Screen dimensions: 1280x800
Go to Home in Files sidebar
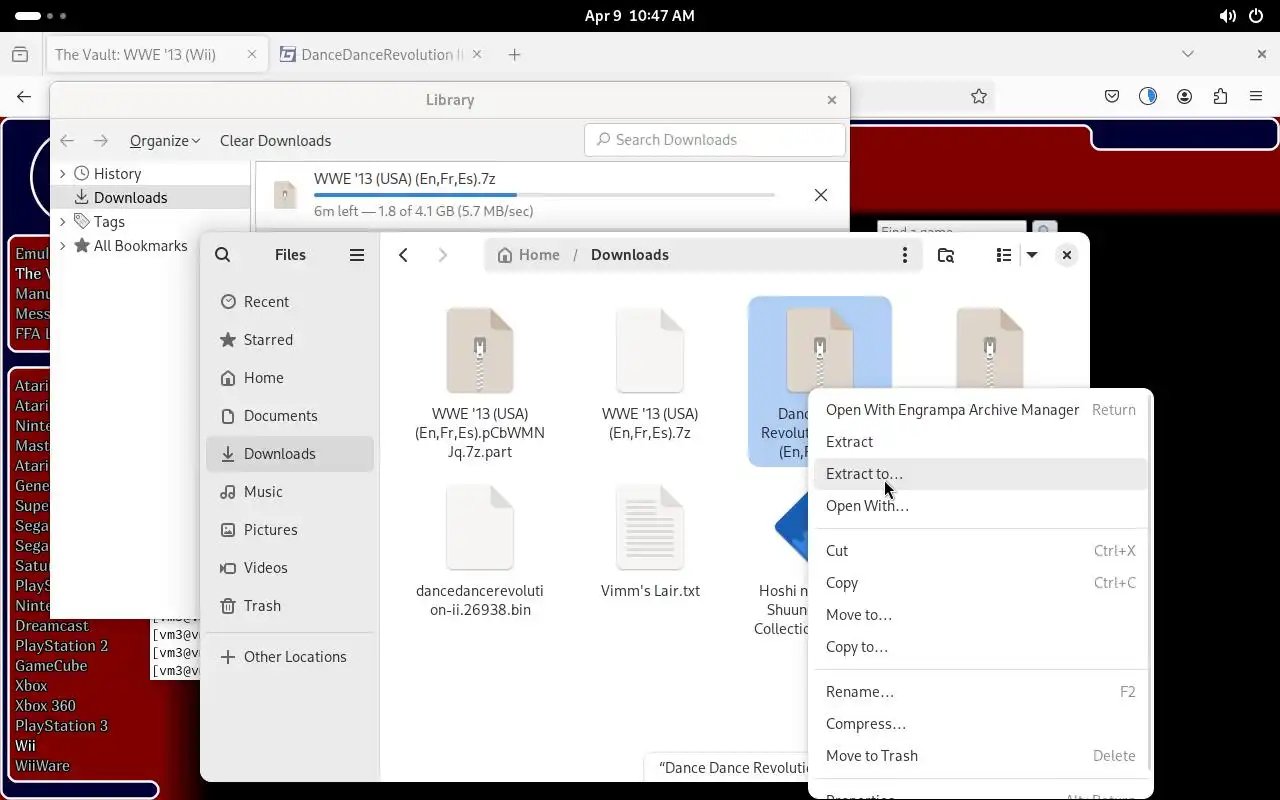click(290, 378)
